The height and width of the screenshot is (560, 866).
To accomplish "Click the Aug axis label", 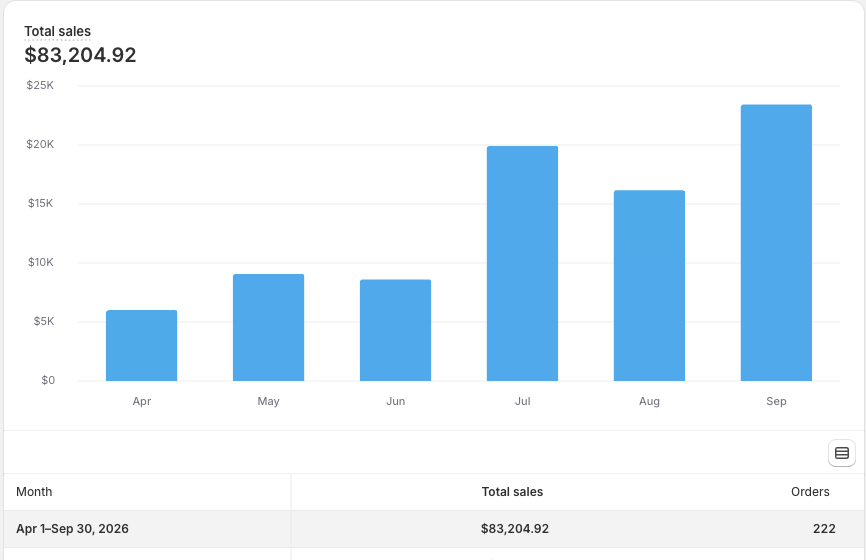I will 650,401.
